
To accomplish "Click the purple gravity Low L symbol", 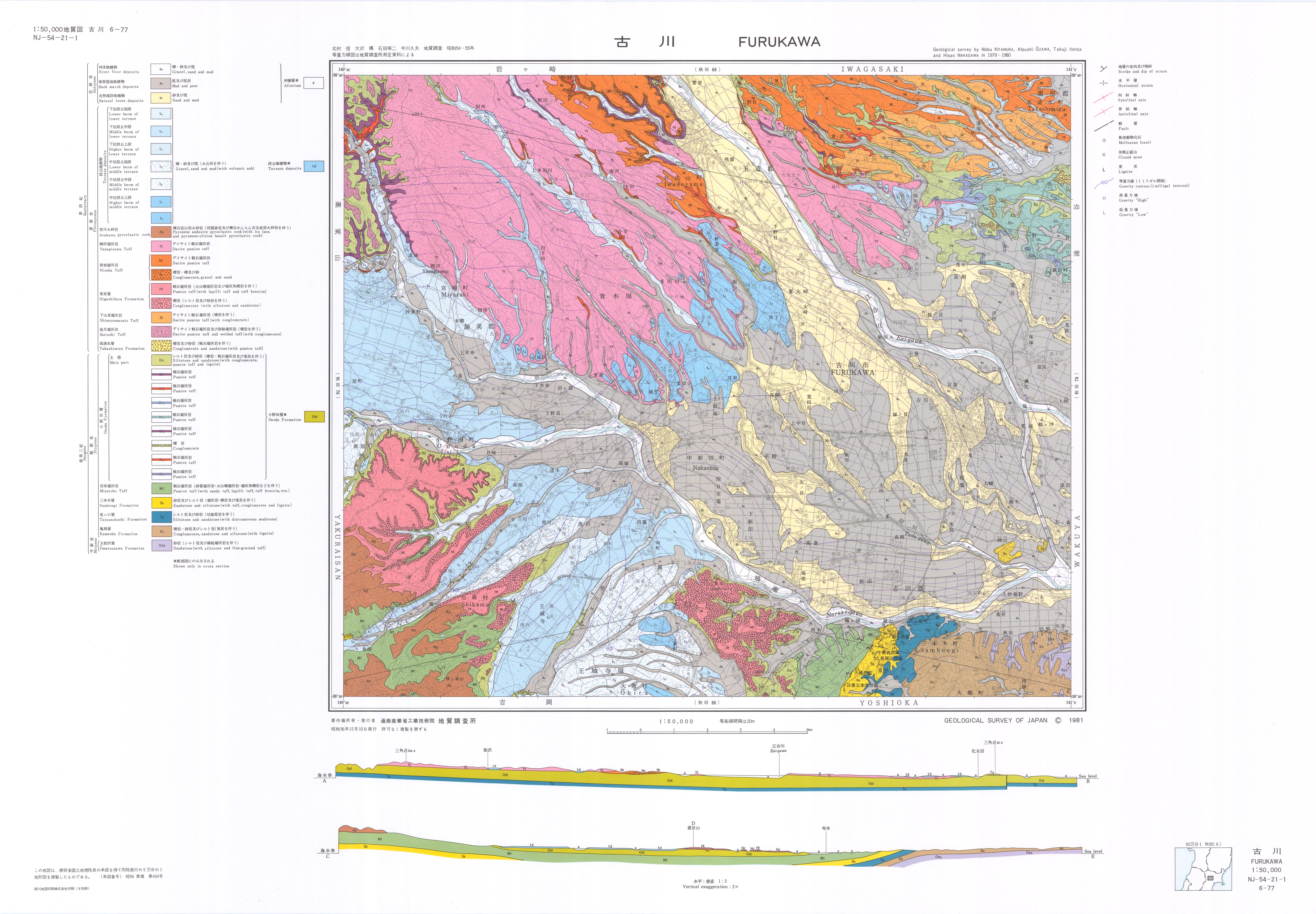I will pyautogui.click(x=1104, y=213).
